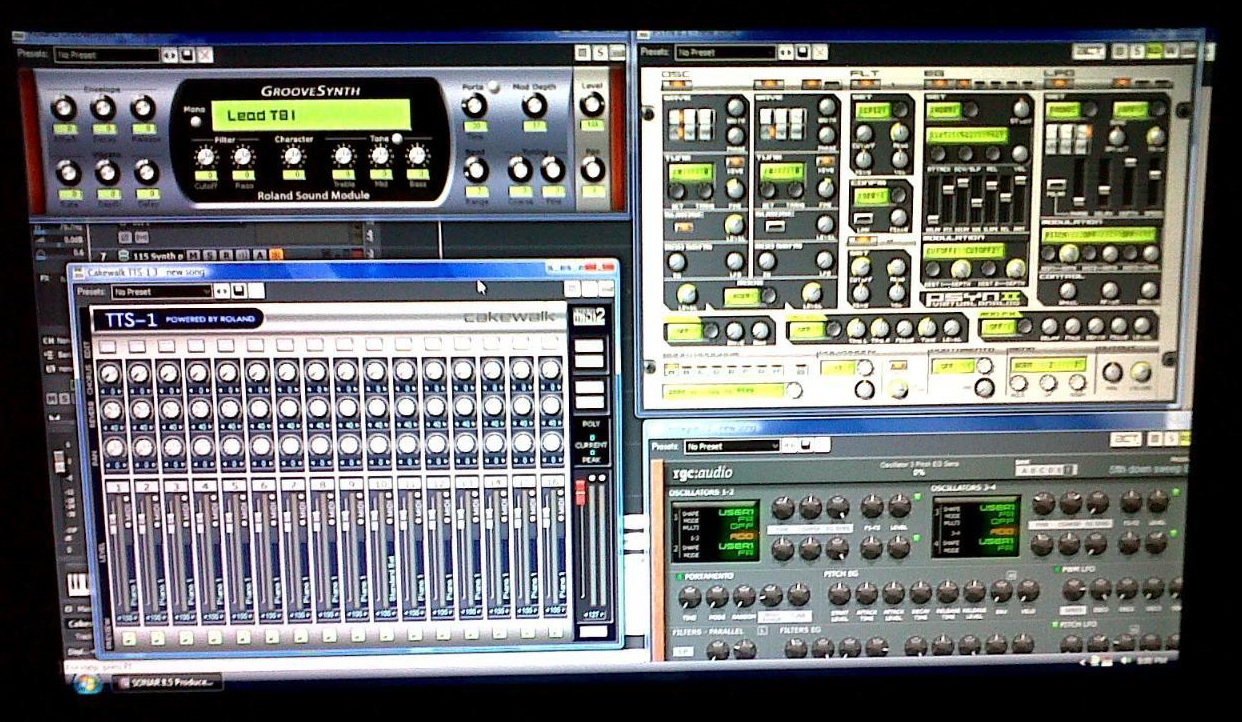This screenshot has width=1242, height=722.
Task: Click the GrooveSynth Attack envelope knob
Action: pos(63,108)
